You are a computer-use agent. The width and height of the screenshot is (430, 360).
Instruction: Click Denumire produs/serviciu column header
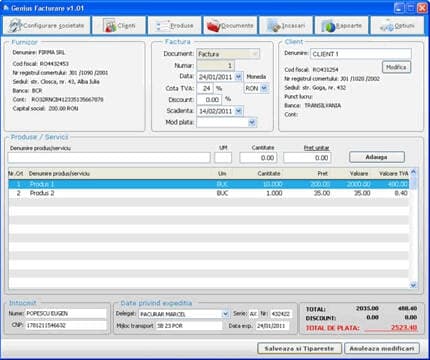pyautogui.click(x=59, y=173)
